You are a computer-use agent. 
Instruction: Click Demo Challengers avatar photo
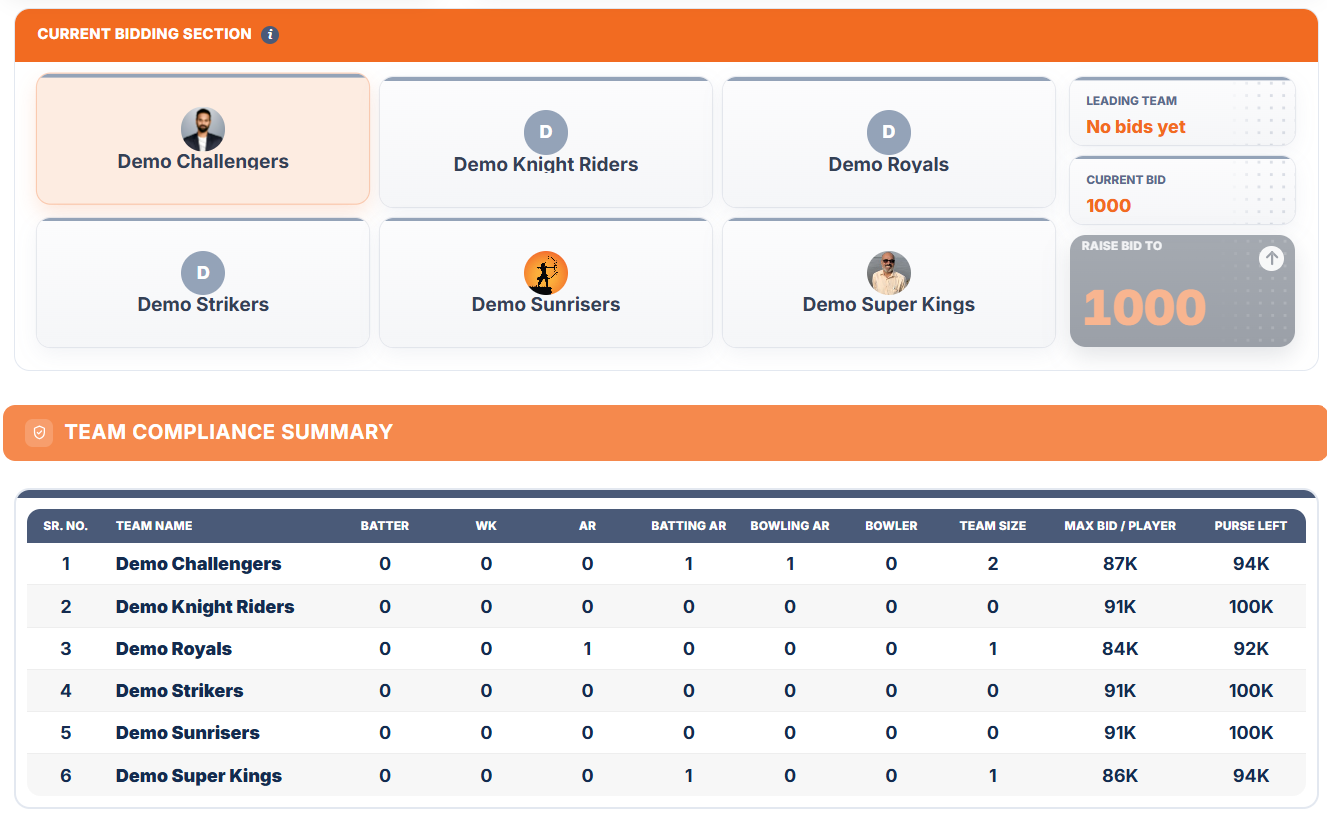(203, 130)
